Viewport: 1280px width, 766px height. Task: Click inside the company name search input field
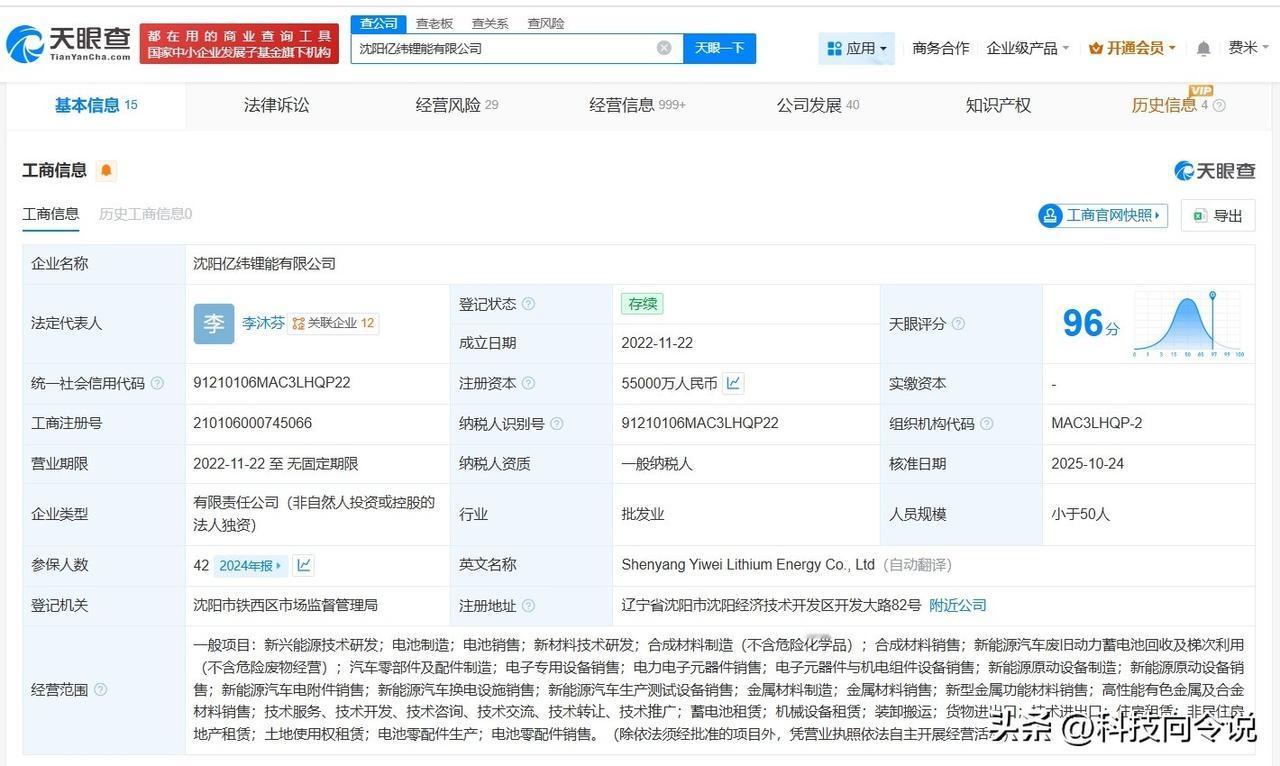[x=500, y=47]
